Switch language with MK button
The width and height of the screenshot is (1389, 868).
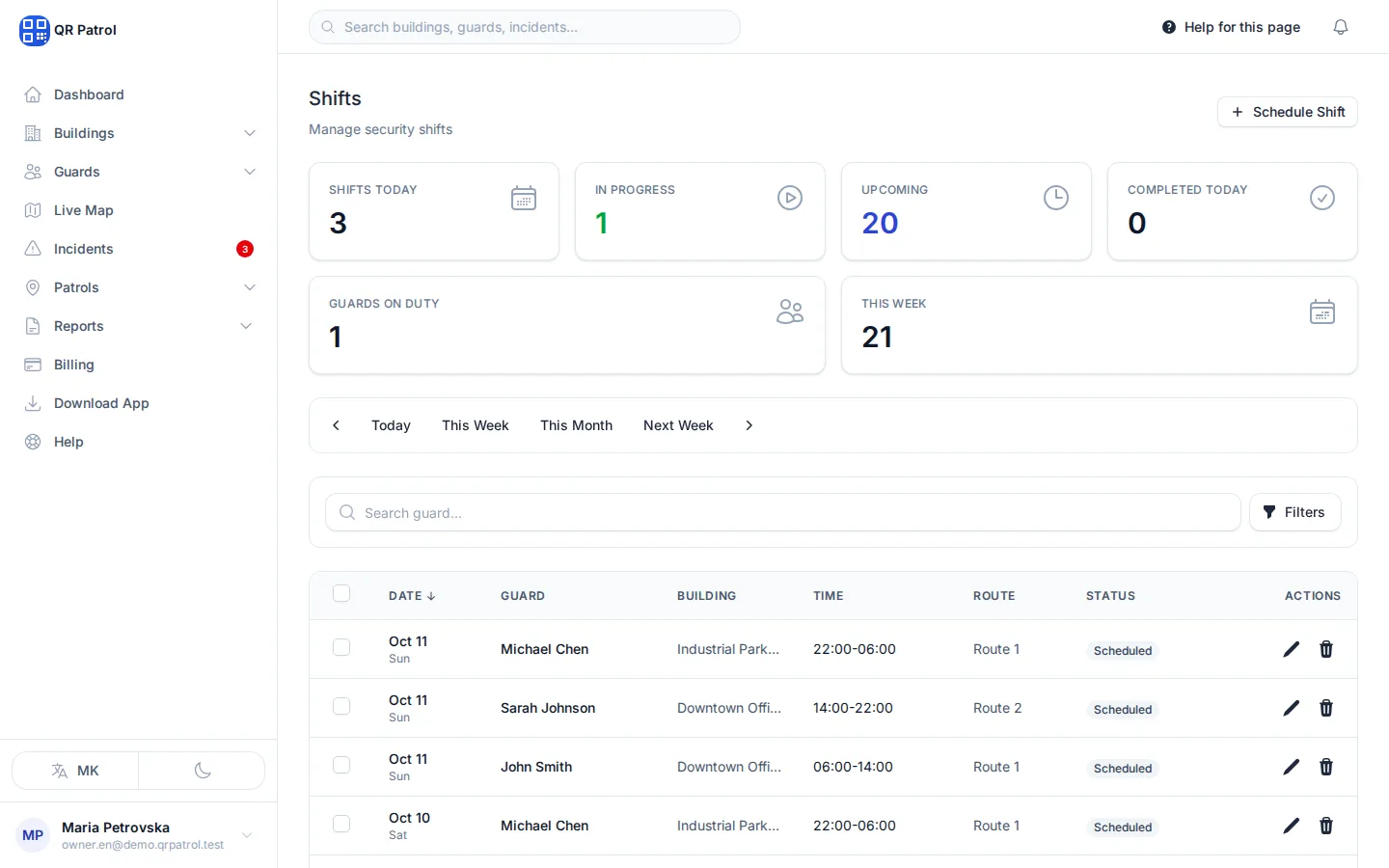pos(75,771)
